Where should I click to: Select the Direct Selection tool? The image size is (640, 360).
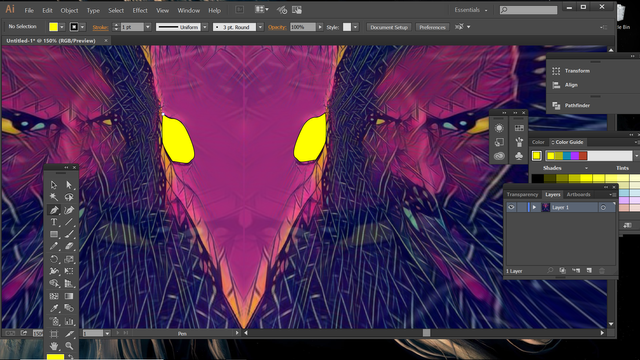point(69,185)
